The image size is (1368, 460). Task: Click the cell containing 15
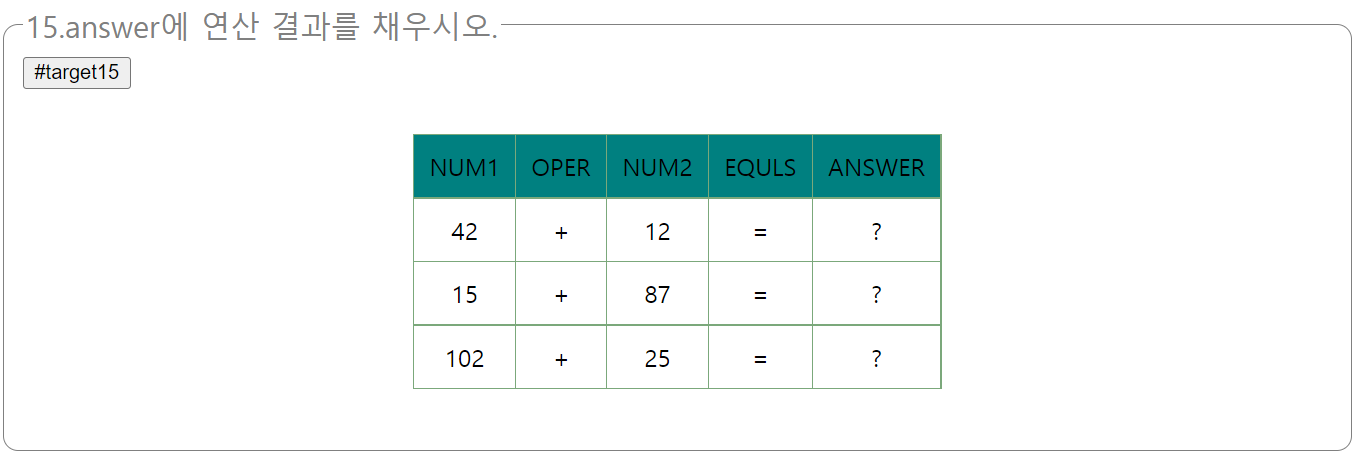464,294
